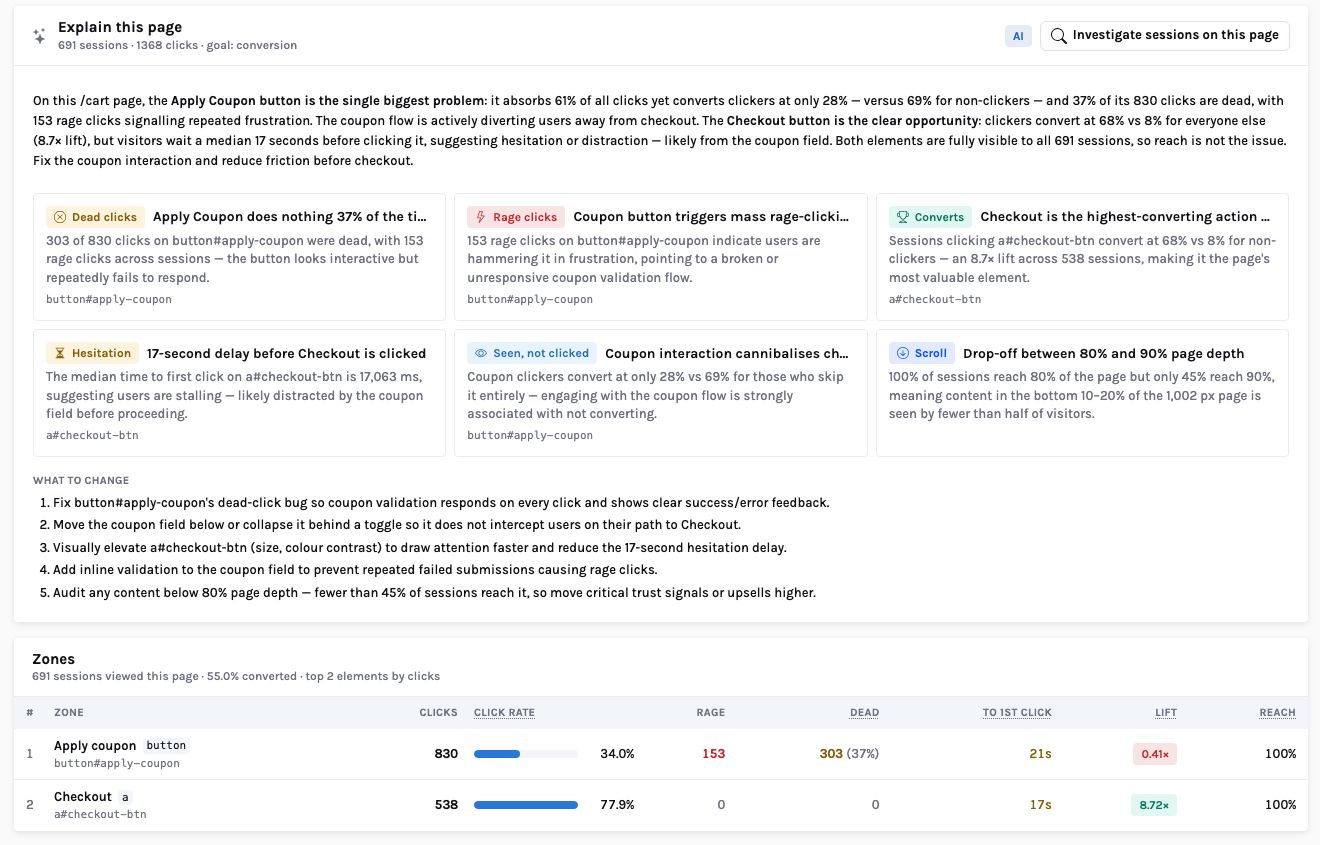Viewport: 1320px width, 845px height.
Task: Click the sparkle icon beside Explain this page
Action: pyautogui.click(x=39, y=36)
